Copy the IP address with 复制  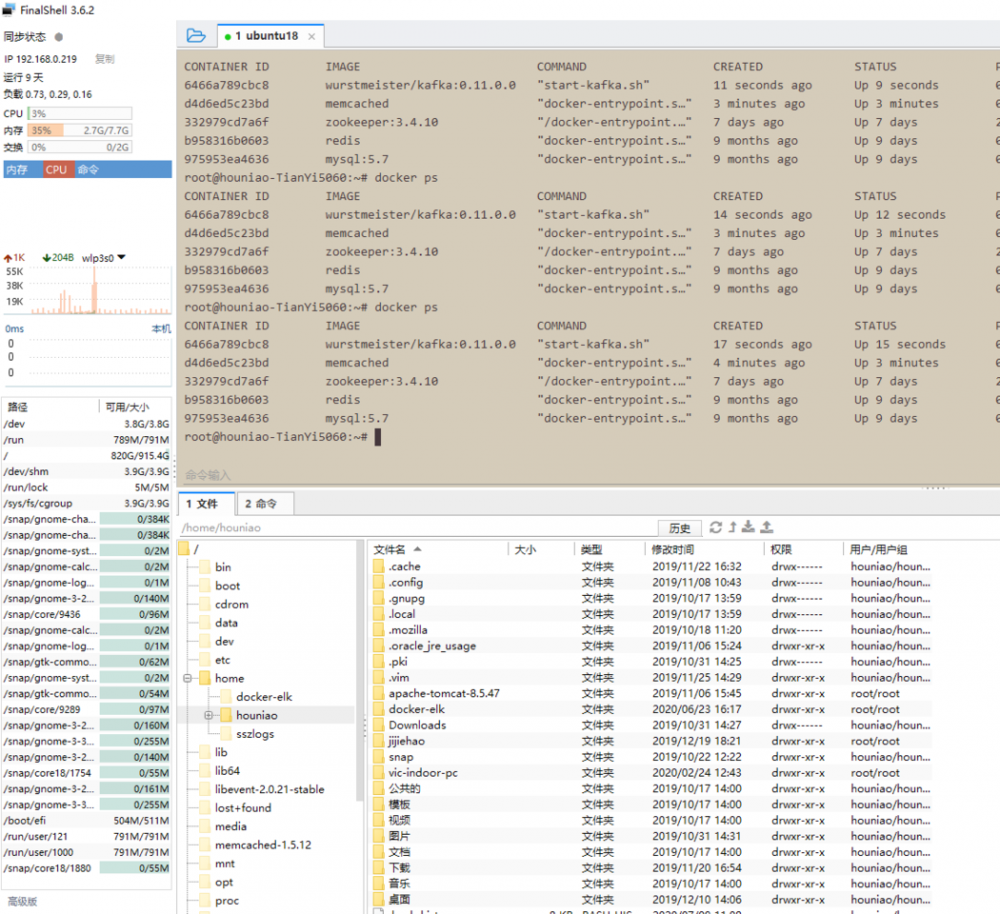pos(104,59)
